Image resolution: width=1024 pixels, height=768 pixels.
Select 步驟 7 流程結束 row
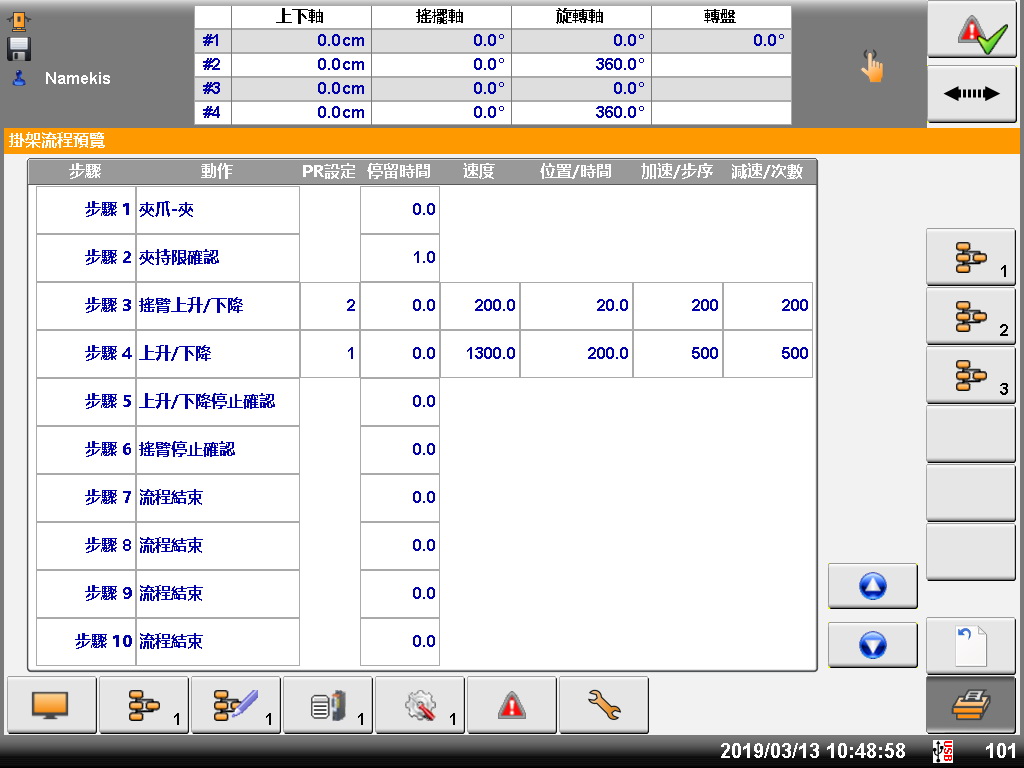(168, 498)
